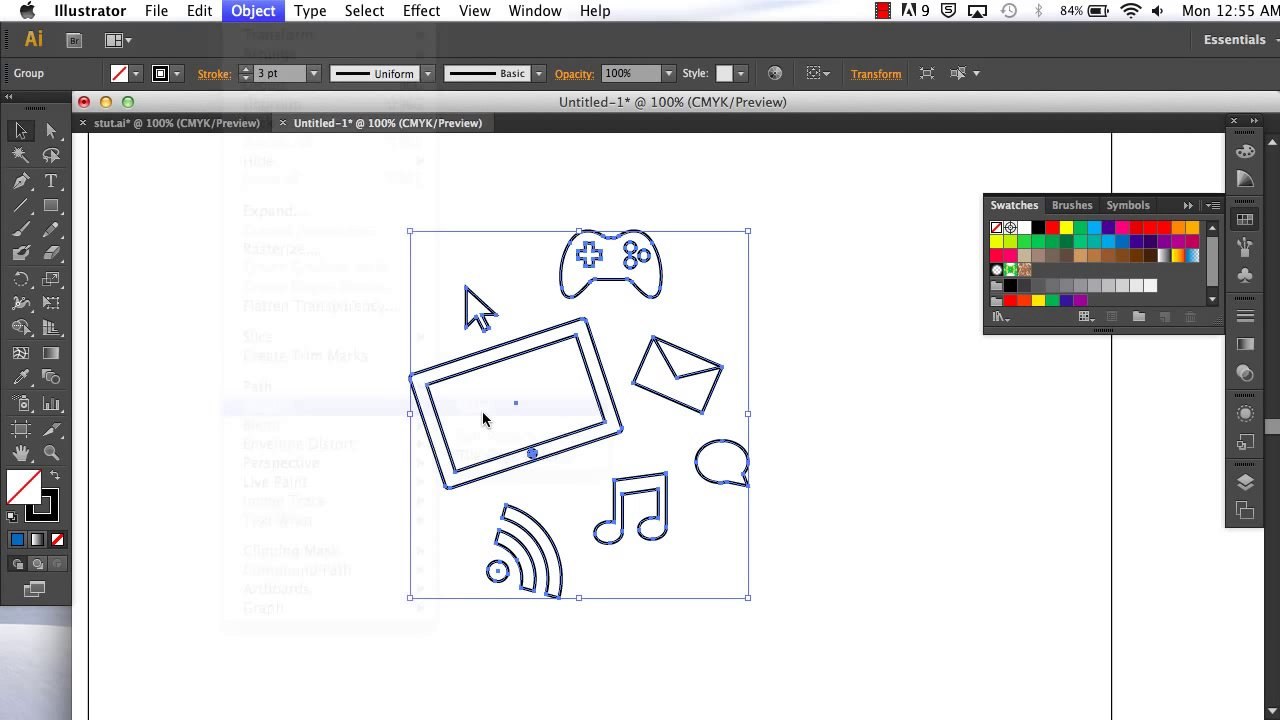Select the Direct Selection tool (white arrow)
The height and width of the screenshot is (720, 1280).
[51, 131]
